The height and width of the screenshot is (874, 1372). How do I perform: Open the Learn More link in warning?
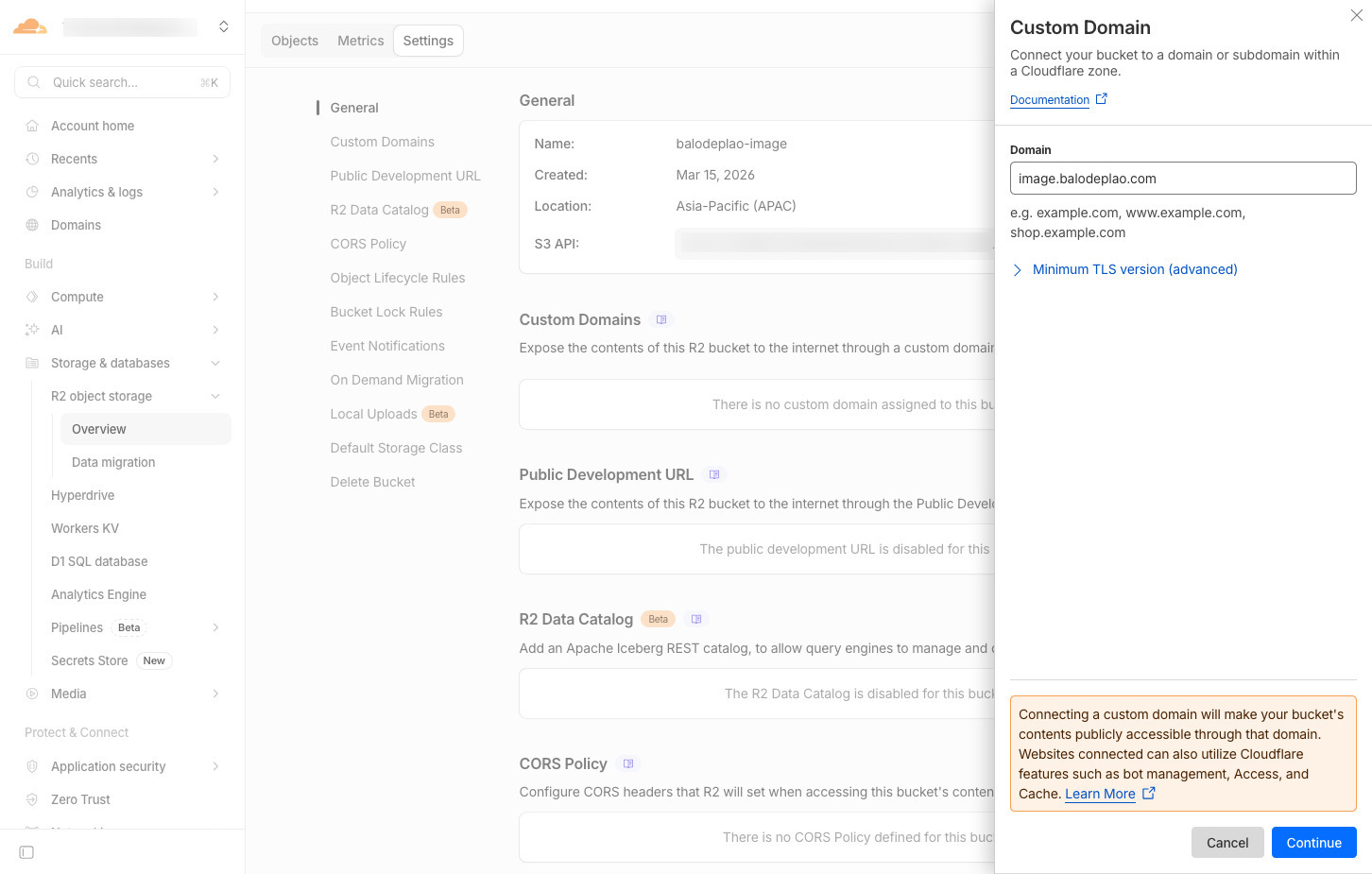[1100, 794]
